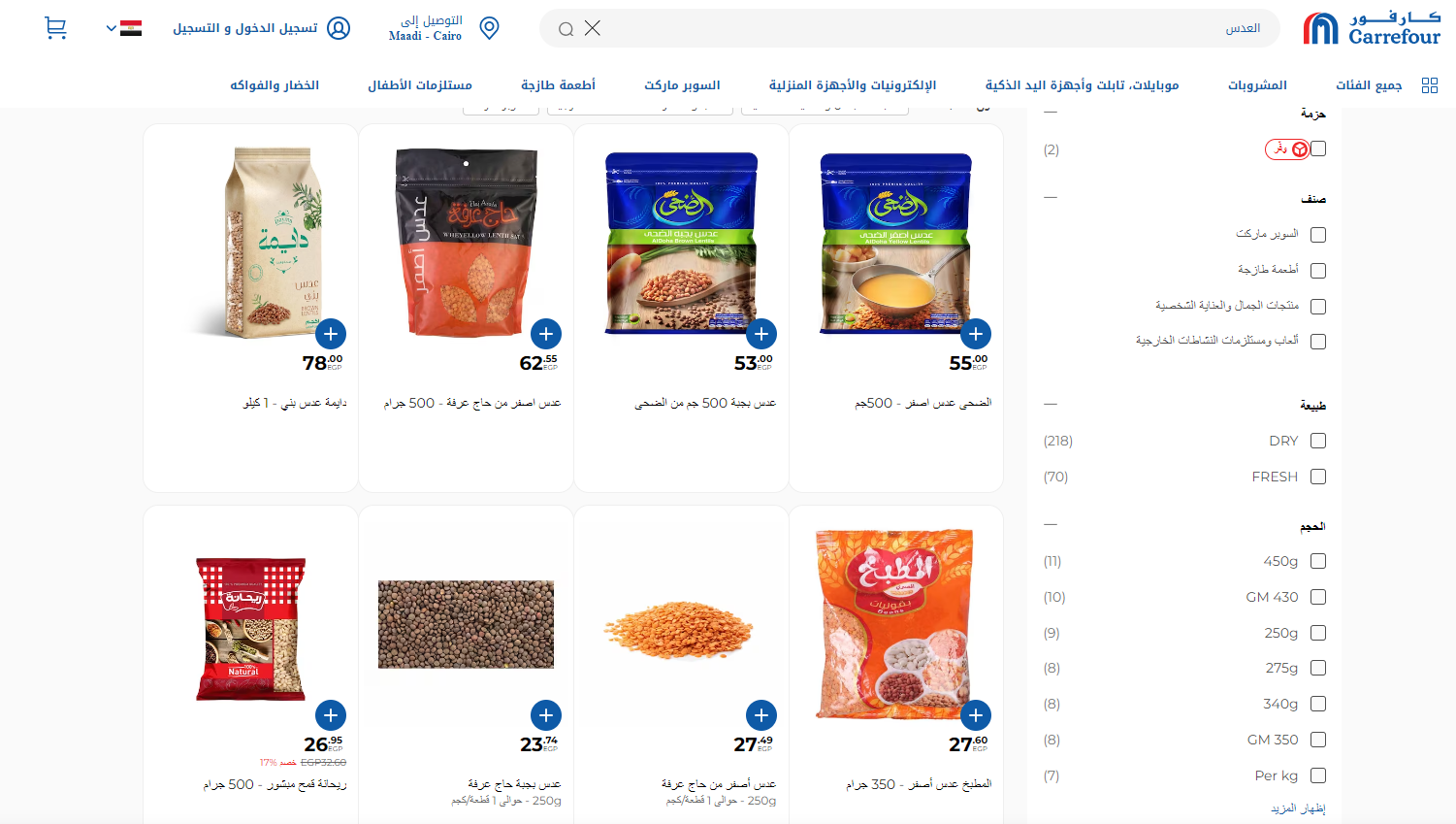The width and height of the screenshot is (1456, 824).
Task: Click the delivery location pin icon
Action: click(x=490, y=28)
